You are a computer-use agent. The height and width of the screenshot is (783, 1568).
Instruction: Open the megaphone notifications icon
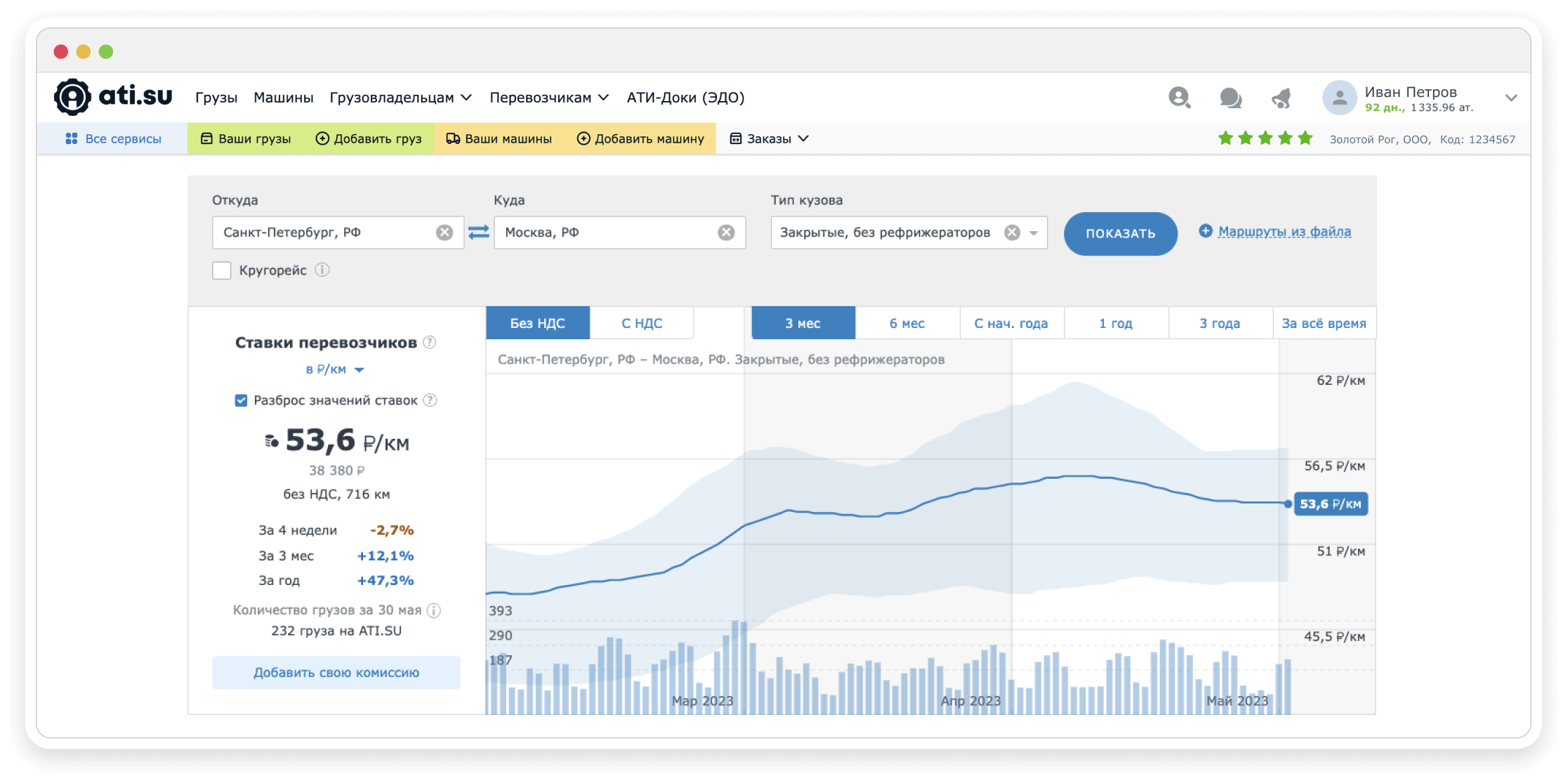pyautogui.click(x=1282, y=98)
